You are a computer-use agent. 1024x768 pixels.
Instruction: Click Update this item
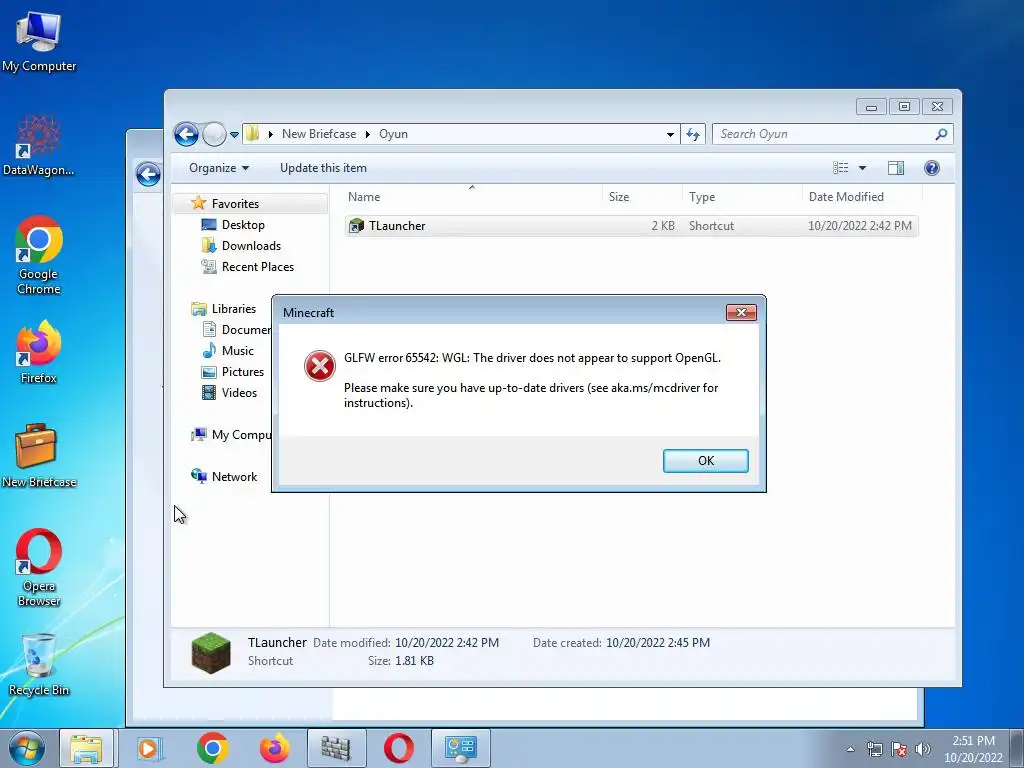click(323, 168)
